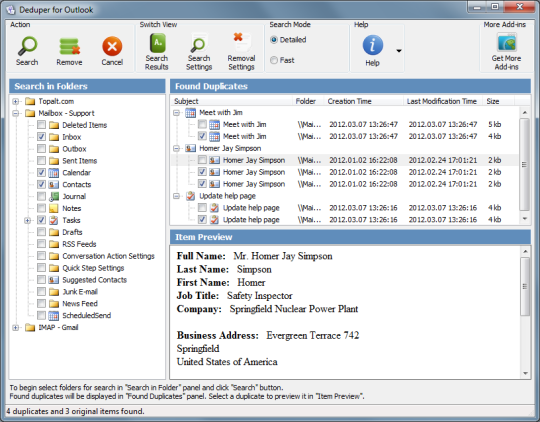
Task: Select the last Update help page row
Action: point(344,220)
